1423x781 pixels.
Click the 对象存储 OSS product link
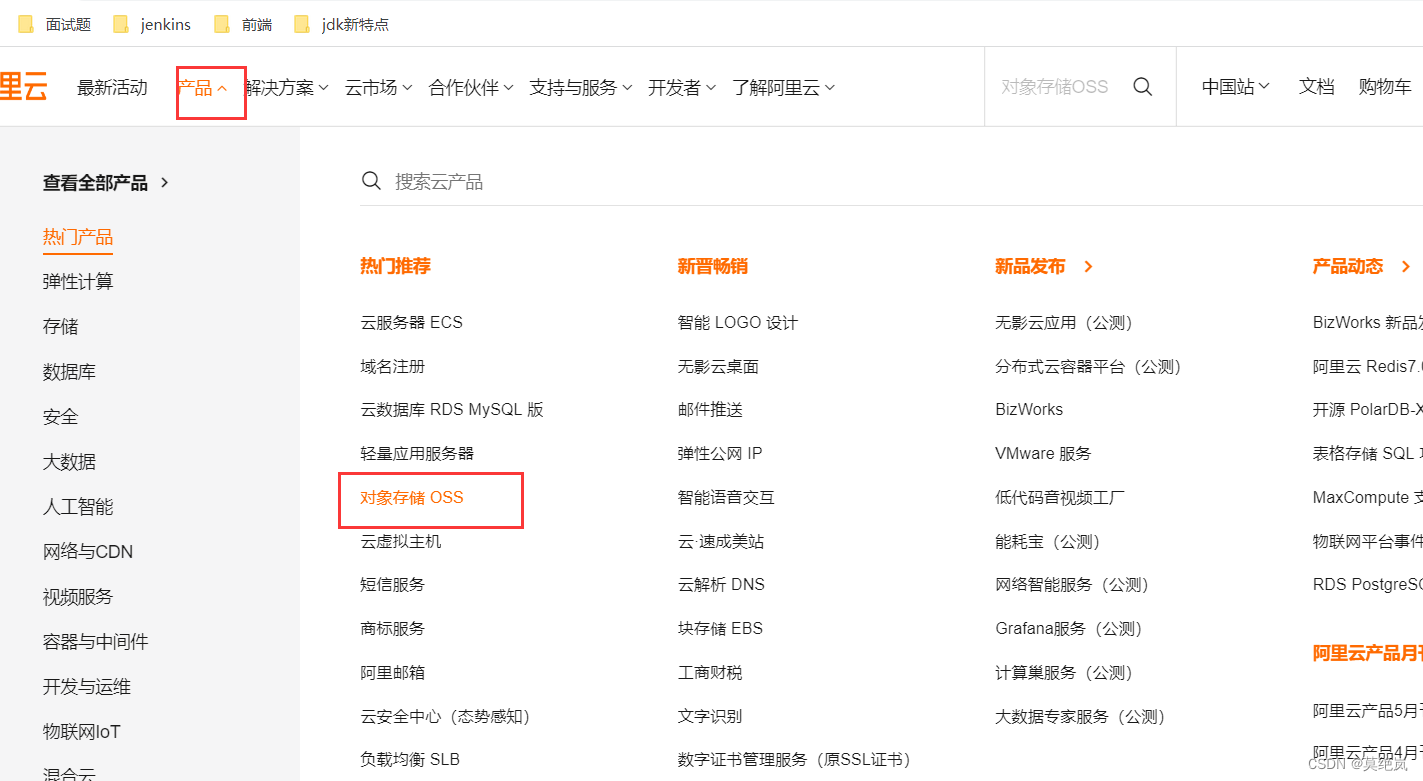(x=412, y=497)
